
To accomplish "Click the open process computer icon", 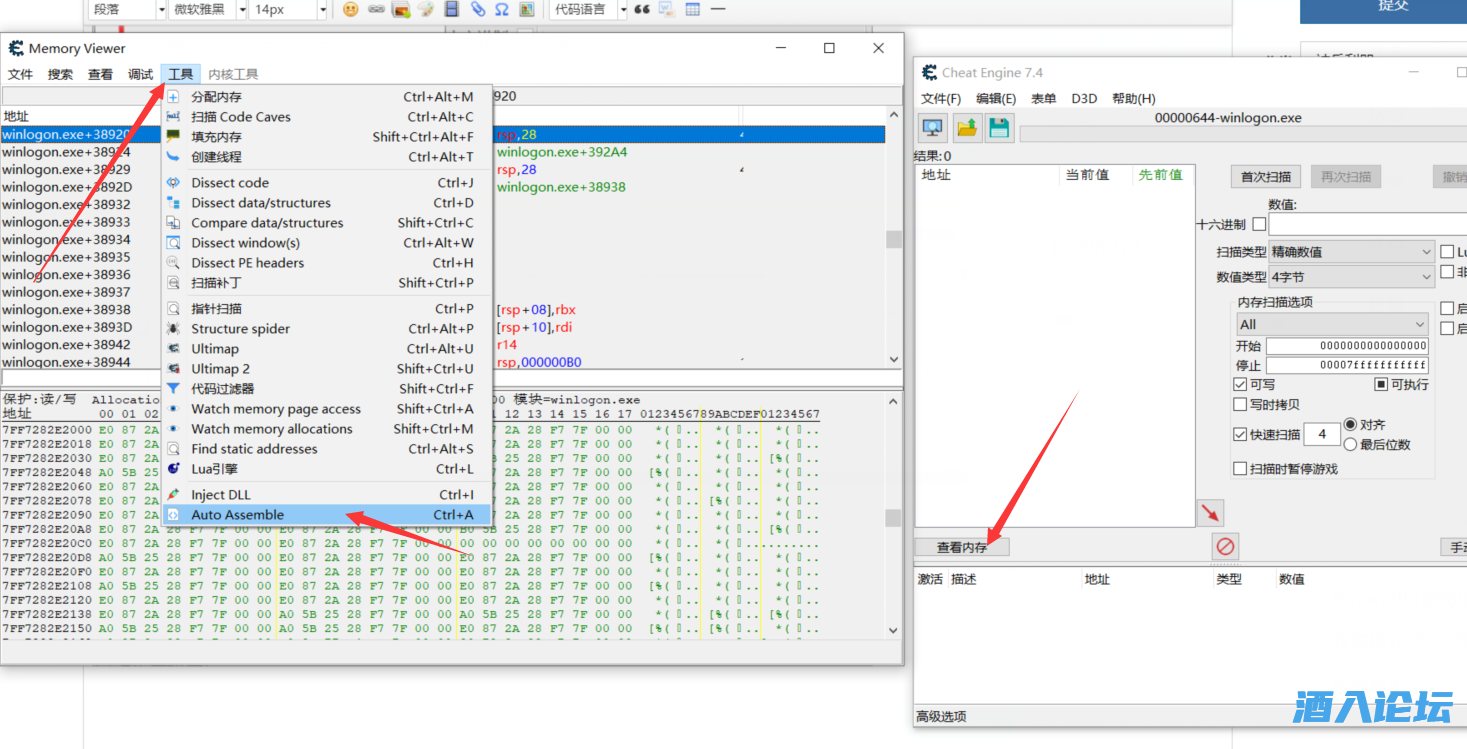I will tap(932, 128).
